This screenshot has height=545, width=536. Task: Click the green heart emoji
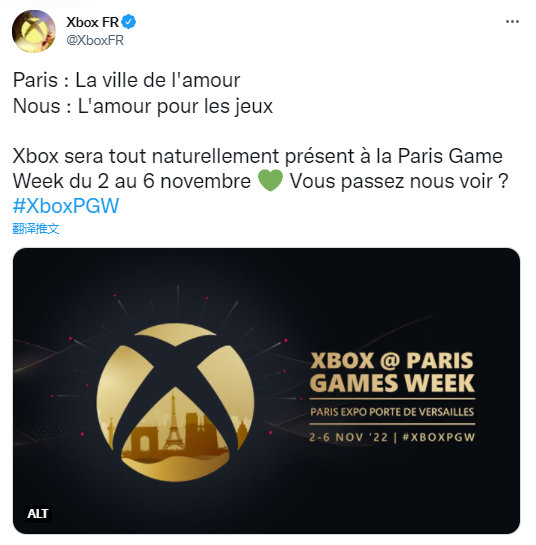pyautogui.click(x=270, y=181)
